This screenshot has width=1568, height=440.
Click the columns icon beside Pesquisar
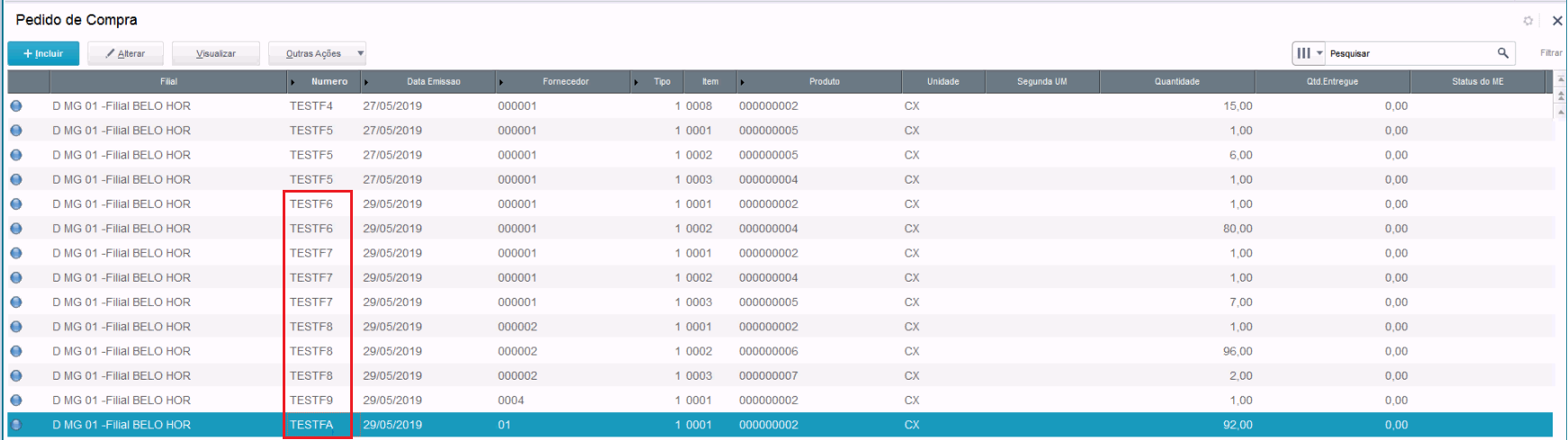[1303, 53]
